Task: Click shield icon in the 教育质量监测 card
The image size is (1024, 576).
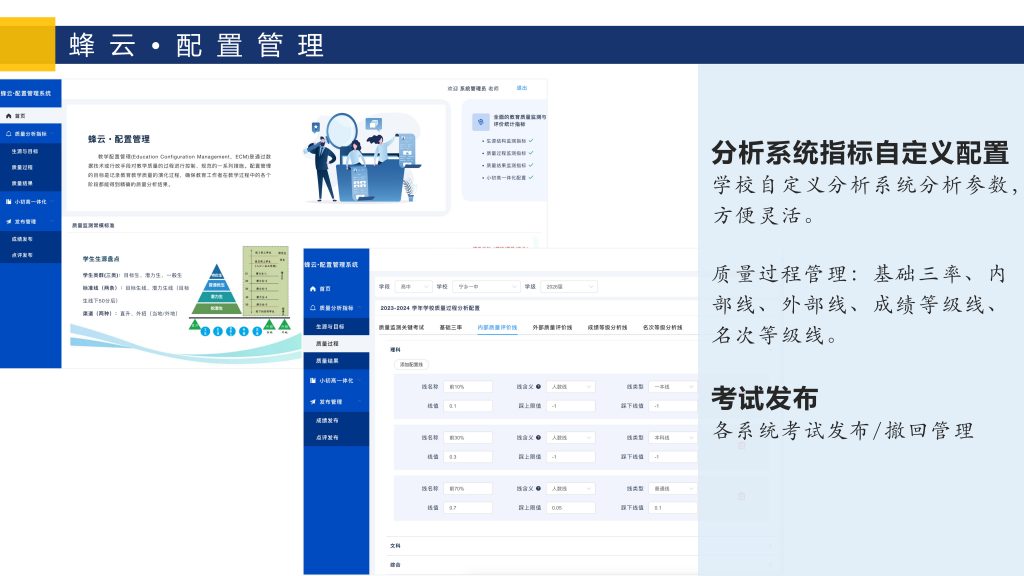Action: pos(482,121)
